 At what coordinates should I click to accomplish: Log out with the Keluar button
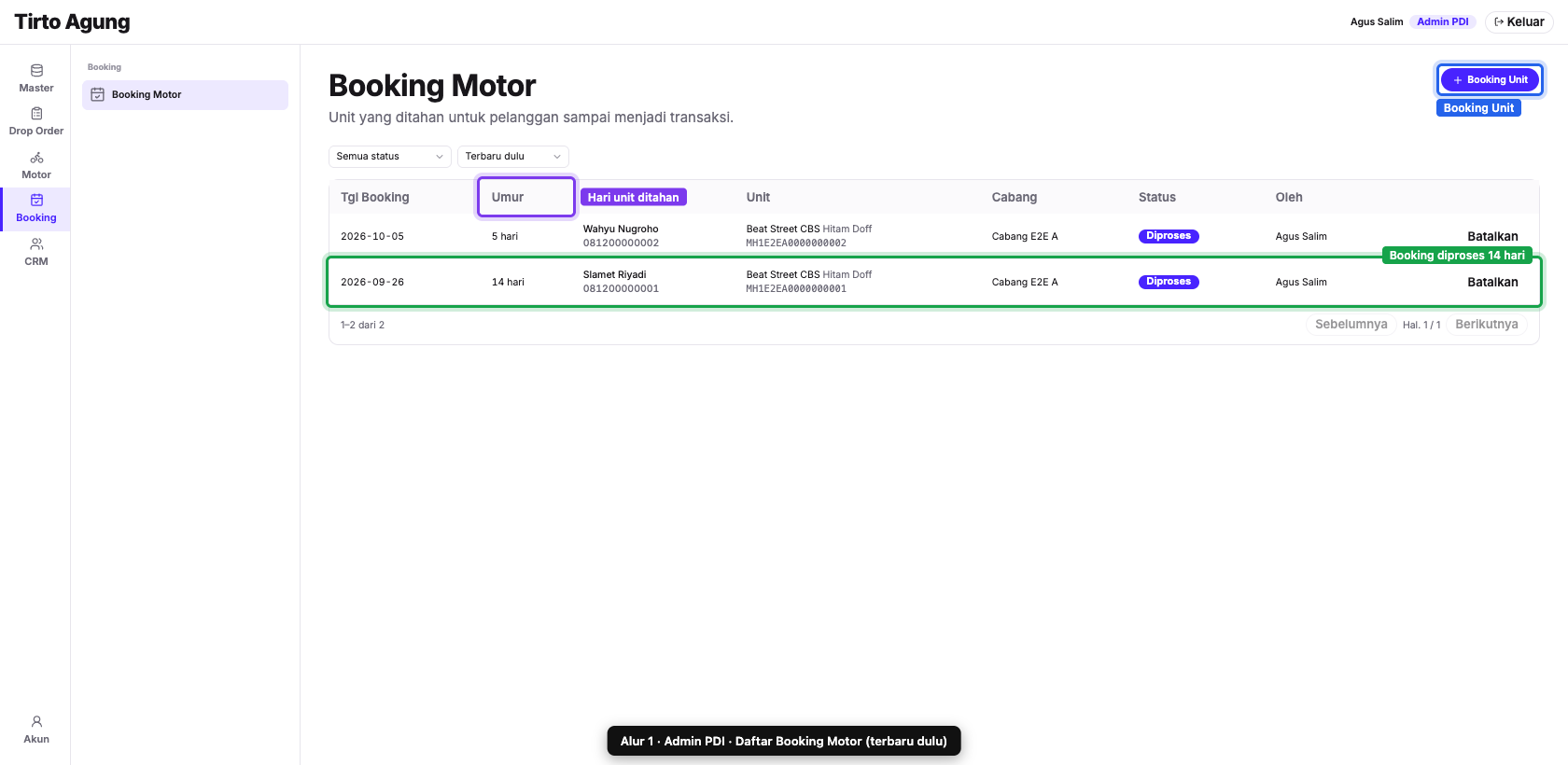[1519, 21]
